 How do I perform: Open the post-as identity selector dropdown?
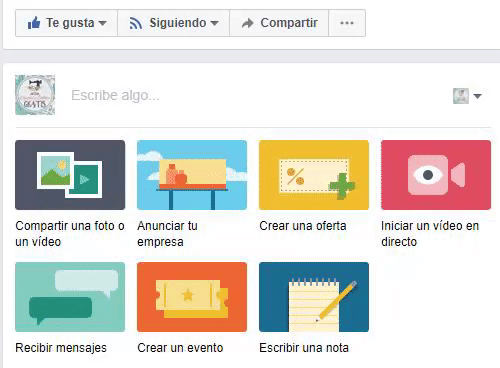467,96
